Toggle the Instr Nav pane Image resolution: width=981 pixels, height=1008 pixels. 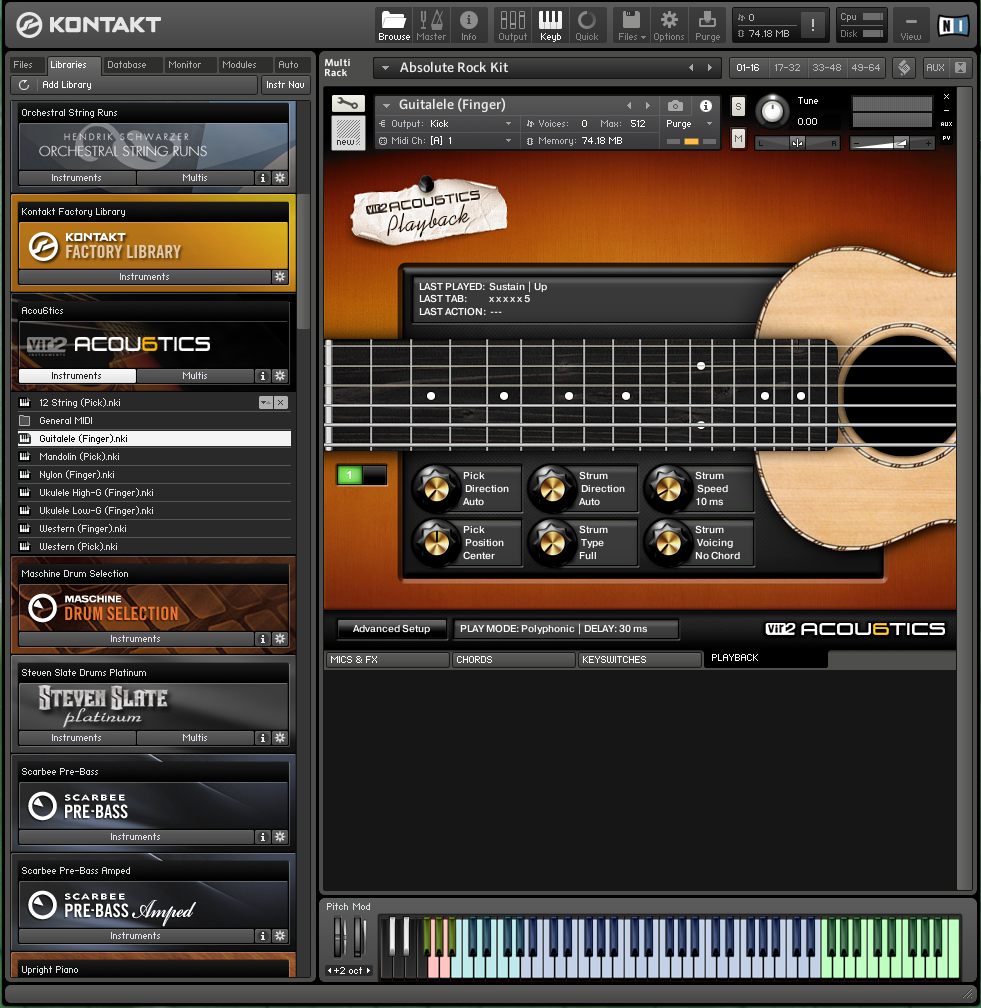[285, 85]
